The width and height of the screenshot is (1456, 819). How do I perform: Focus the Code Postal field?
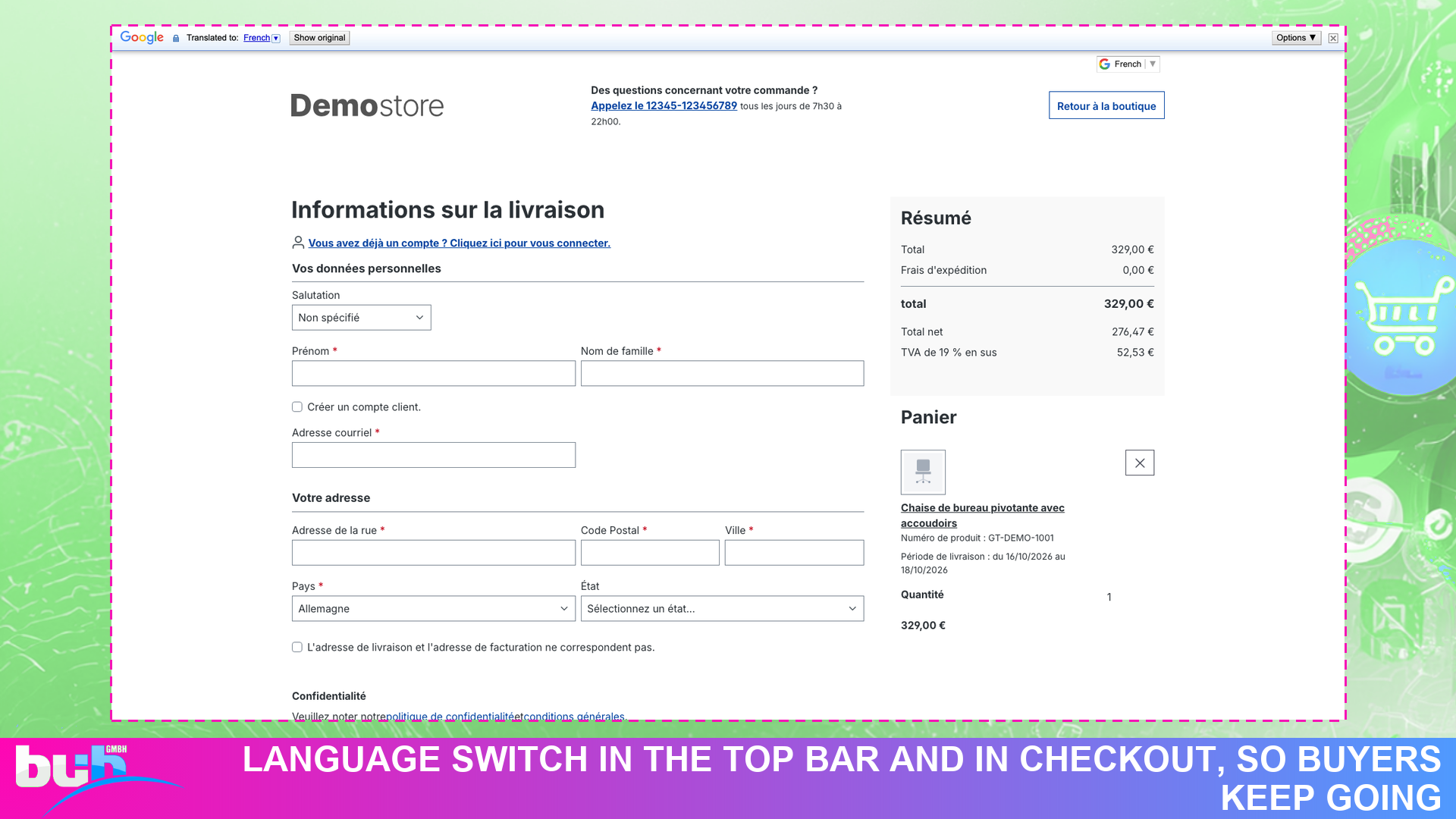click(x=650, y=553)
